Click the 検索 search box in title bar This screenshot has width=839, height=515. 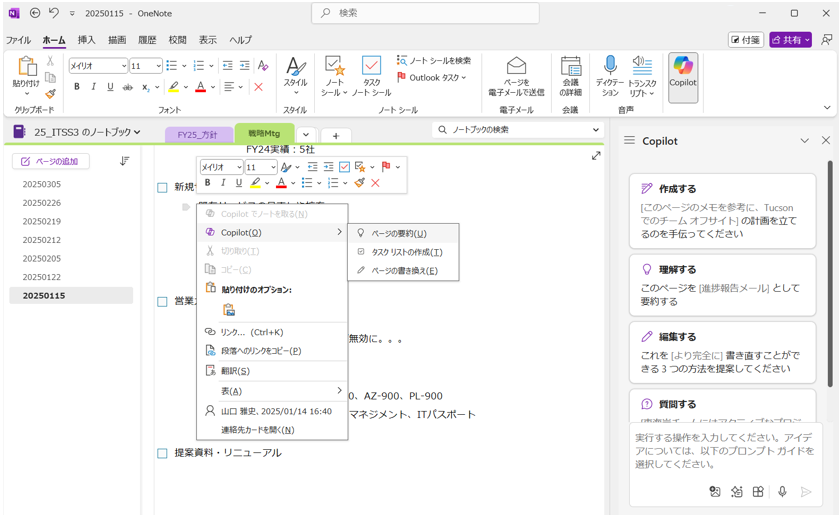[x=425, y=13]
